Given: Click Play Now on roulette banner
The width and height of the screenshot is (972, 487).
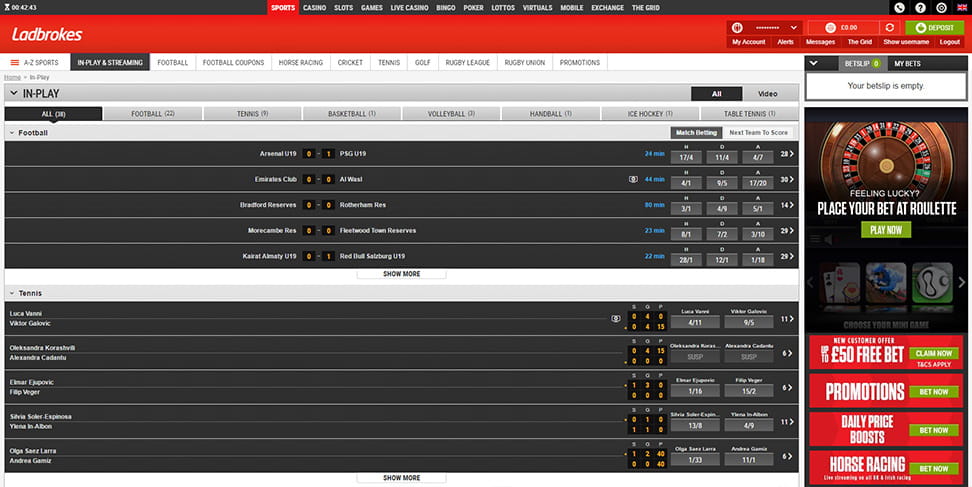Looking at the screenshot, I should (886, 230).
